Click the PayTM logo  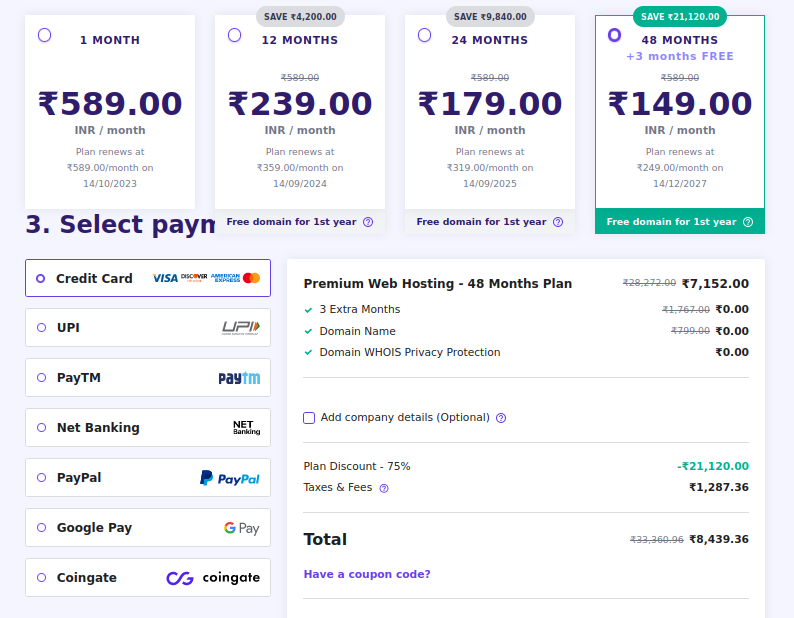coord(239,378)
